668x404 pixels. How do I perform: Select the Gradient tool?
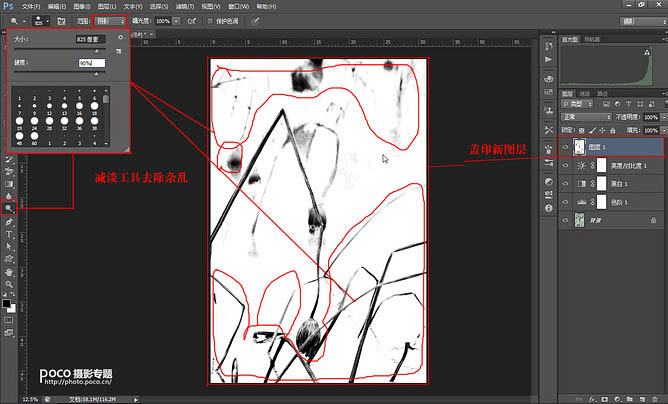click(9, 184)
